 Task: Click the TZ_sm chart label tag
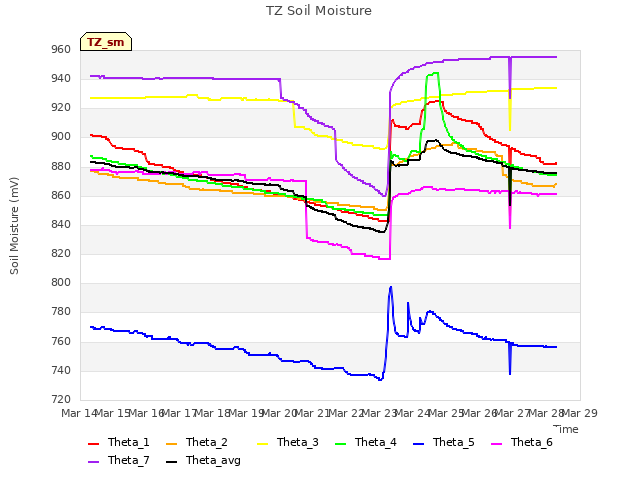(106, 42)
